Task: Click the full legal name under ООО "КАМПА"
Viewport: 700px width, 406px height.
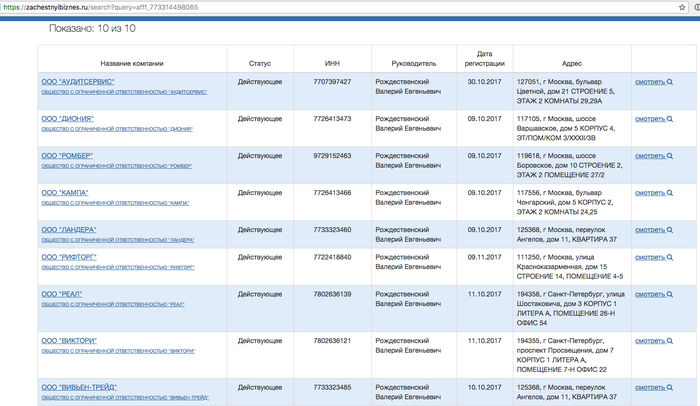Action: click(115, 203)
